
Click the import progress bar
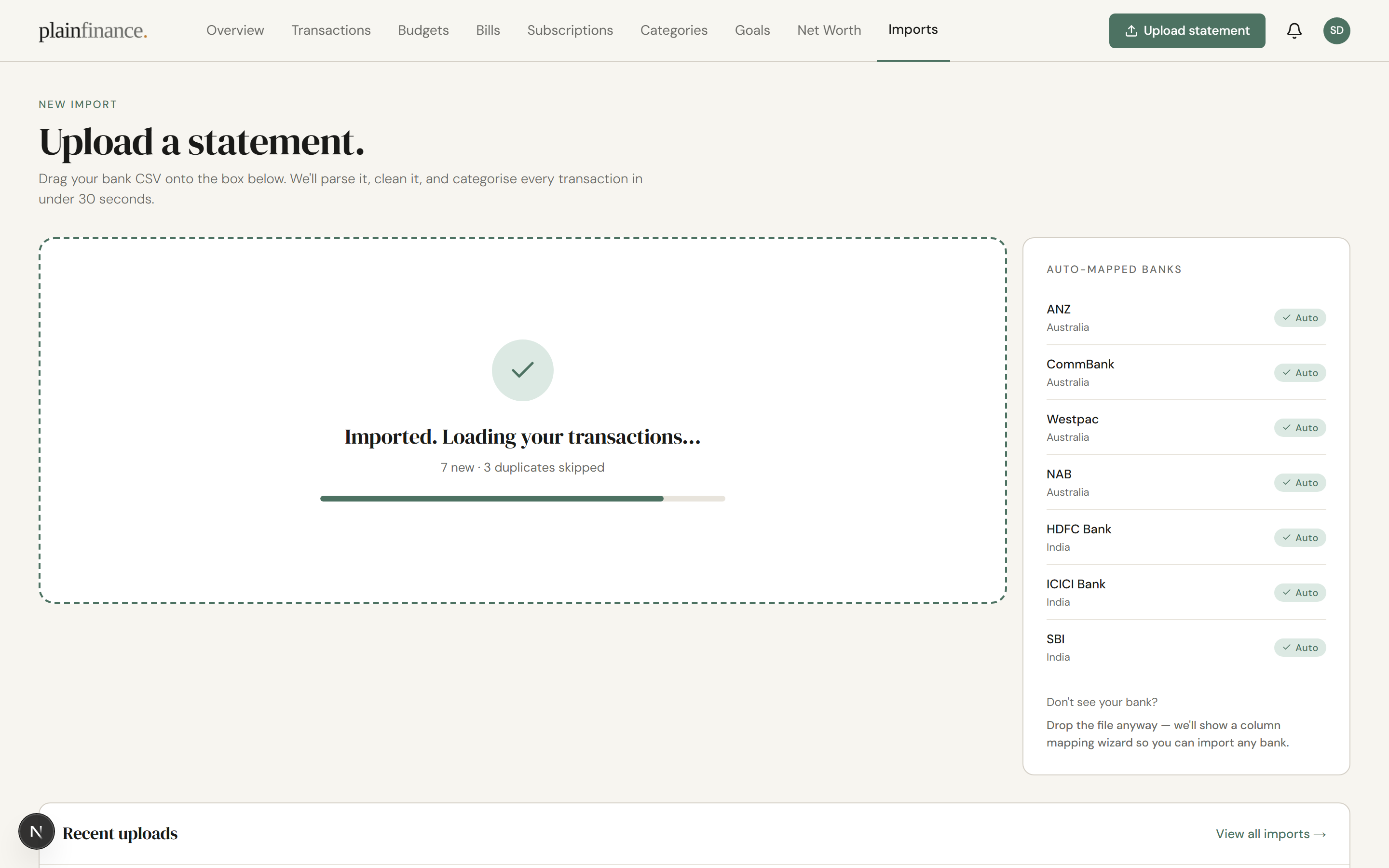(522, 498)
